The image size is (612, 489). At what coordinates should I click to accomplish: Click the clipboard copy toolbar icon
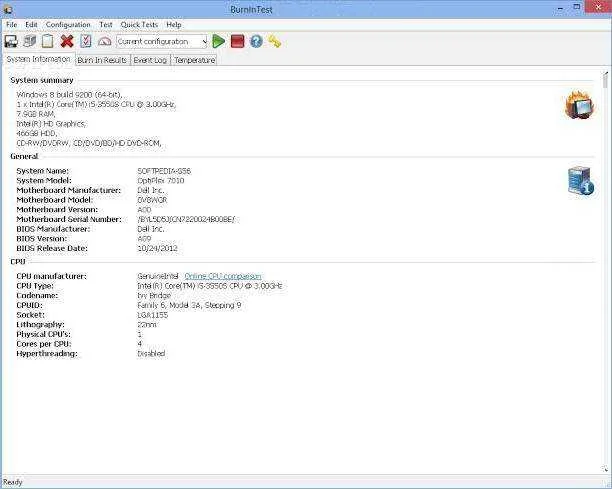[48, 41]
